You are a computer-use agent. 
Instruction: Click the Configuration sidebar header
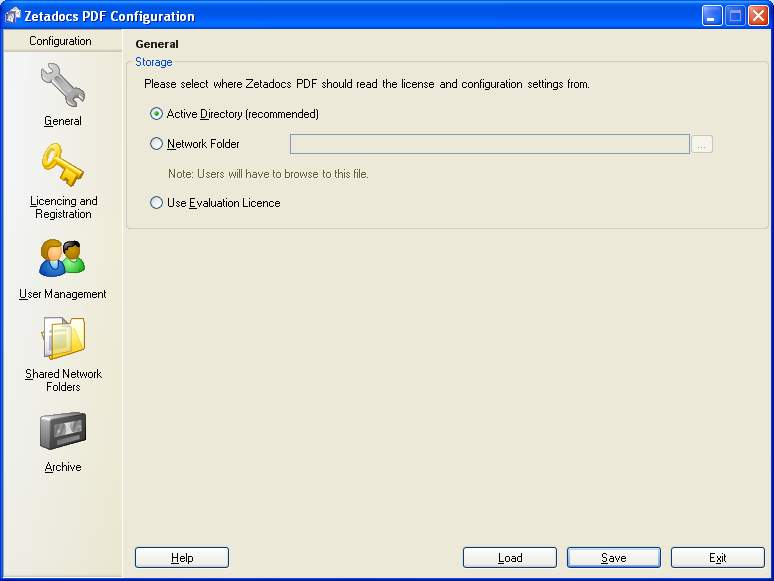pyautogui.click(x=62, y=40)
